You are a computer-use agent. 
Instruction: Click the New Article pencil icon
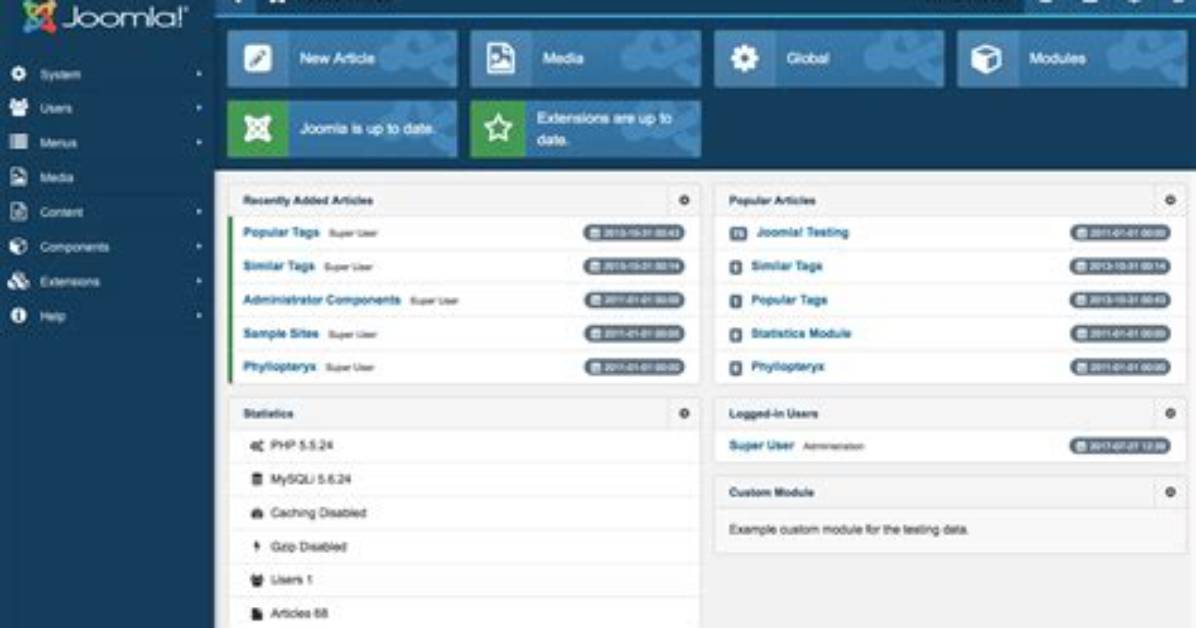click(258, 59)
